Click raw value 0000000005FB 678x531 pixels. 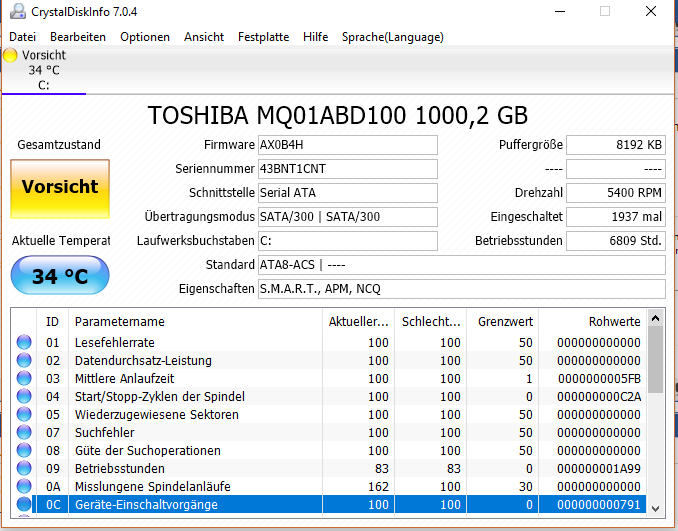pos(599,379)
